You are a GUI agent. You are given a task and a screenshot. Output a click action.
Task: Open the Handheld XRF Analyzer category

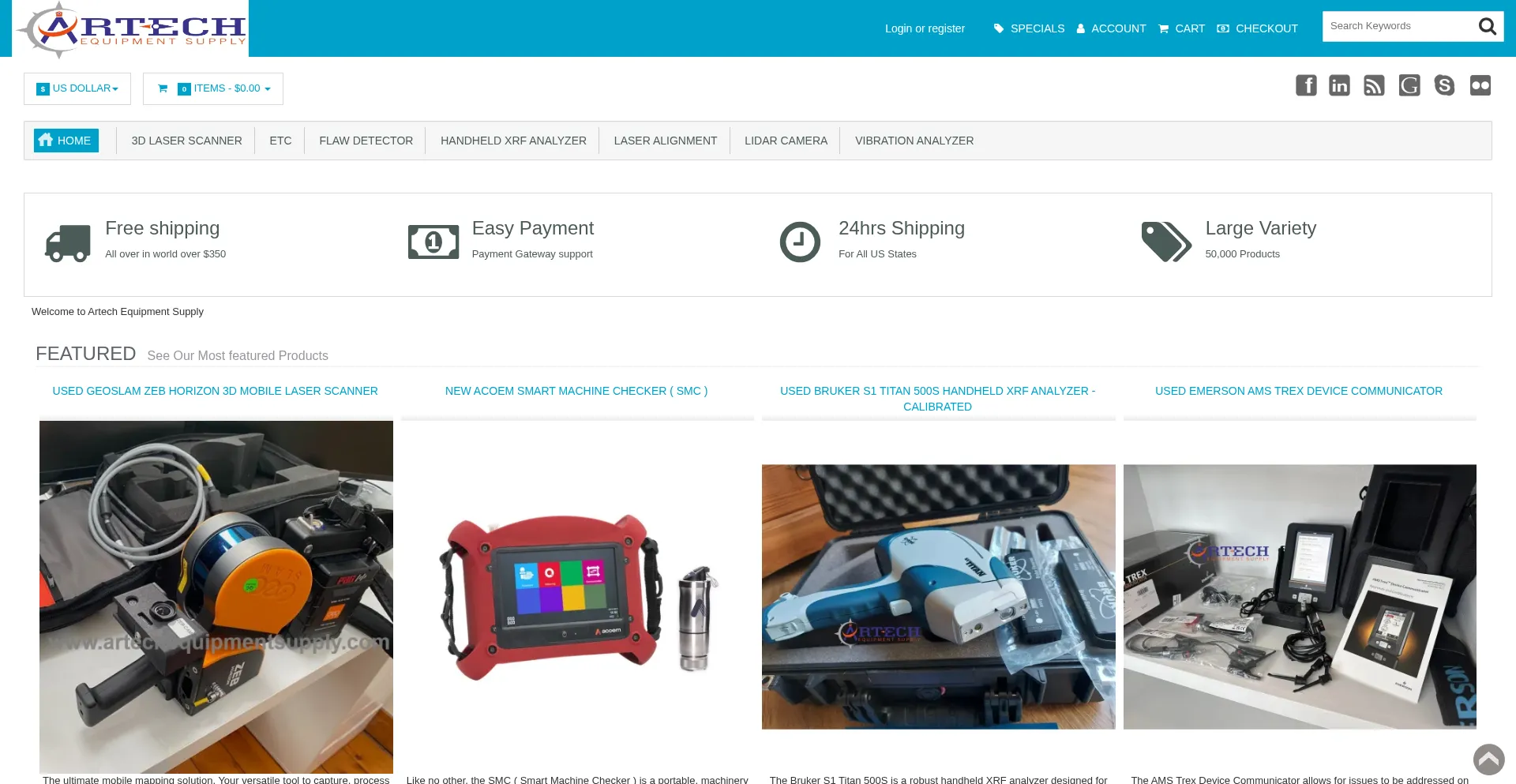(513, 141)
